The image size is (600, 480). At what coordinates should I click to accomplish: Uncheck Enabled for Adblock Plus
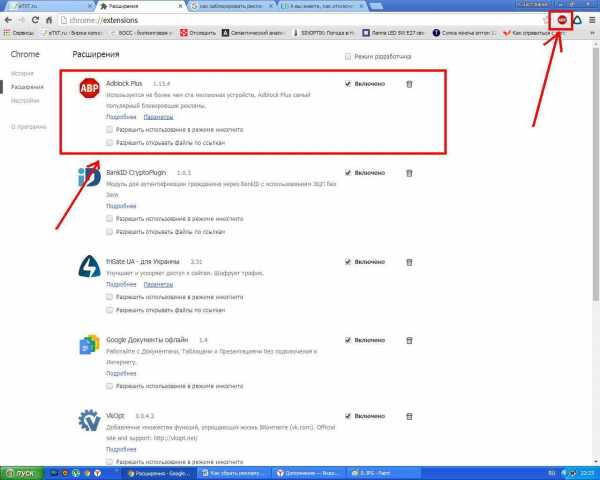347,84
